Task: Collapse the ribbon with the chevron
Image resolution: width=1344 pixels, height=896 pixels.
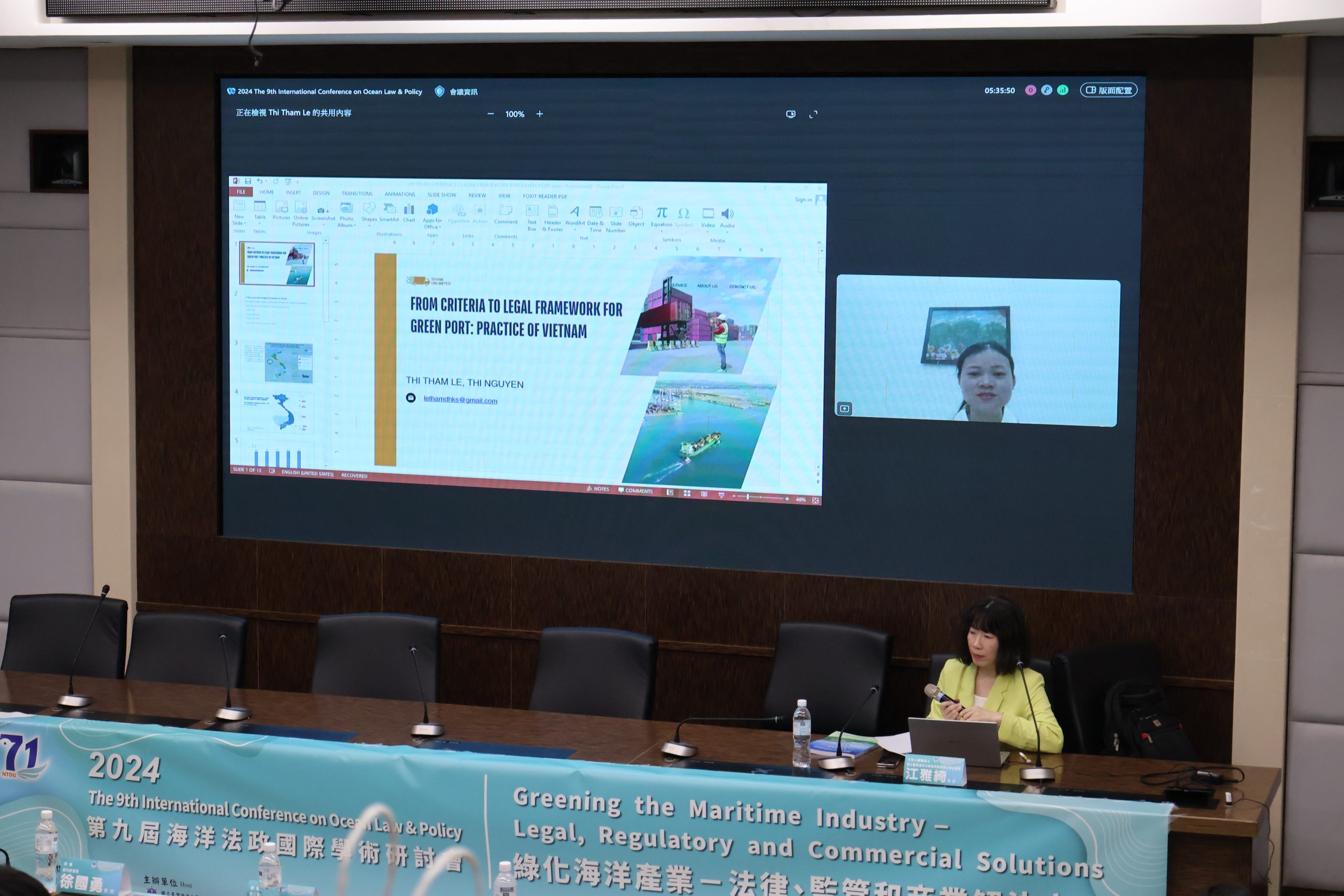Action: [819, 243]
